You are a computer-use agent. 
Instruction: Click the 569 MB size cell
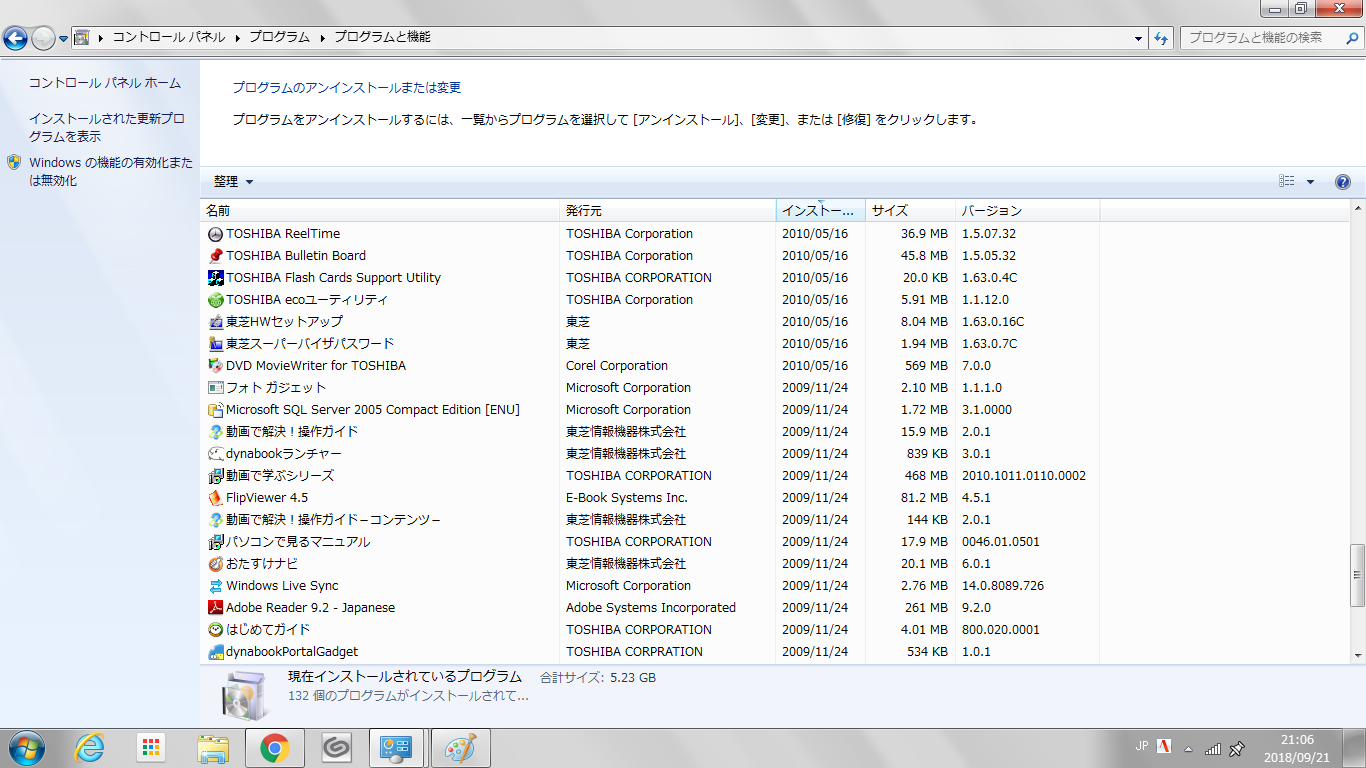pyautogui.click(x=925, y=366)
